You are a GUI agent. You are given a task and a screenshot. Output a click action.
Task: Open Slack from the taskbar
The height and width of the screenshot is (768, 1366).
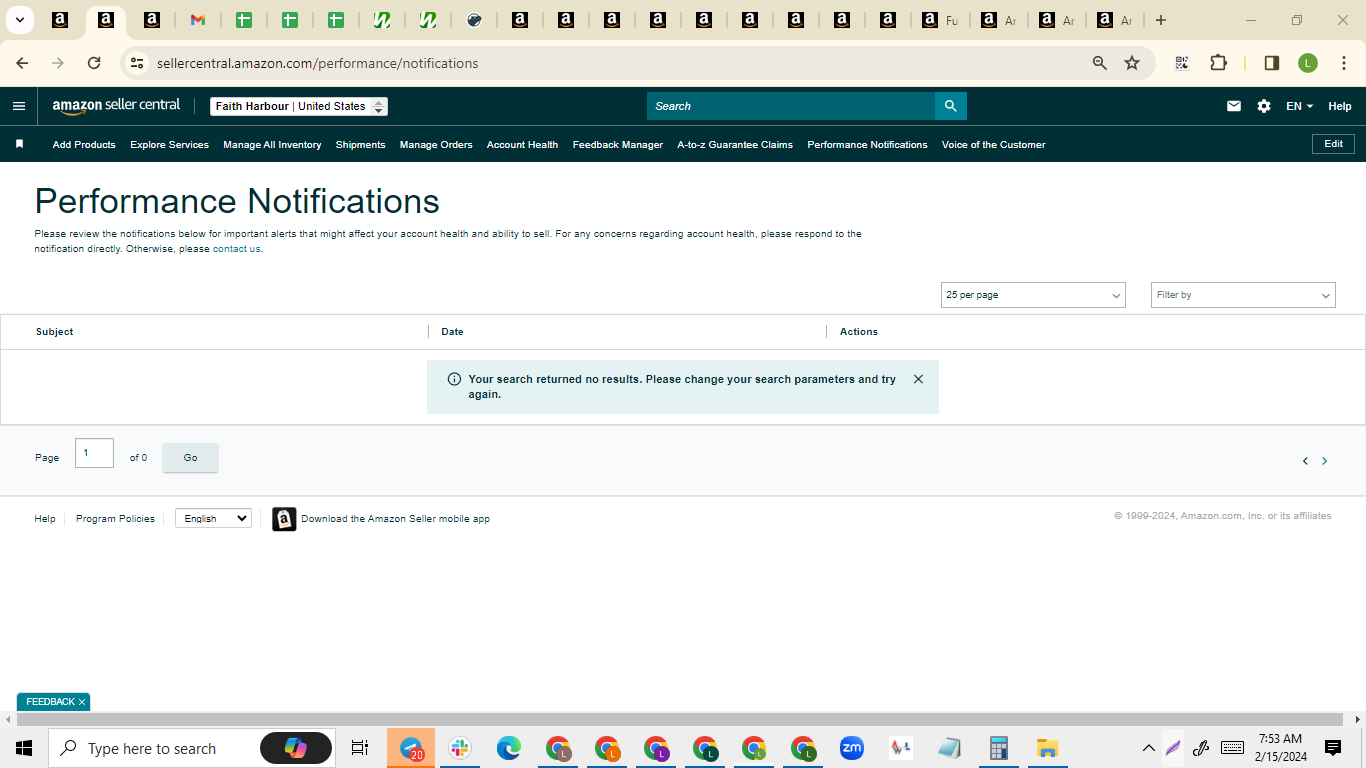pyautogui.click(x=460, y=748)
